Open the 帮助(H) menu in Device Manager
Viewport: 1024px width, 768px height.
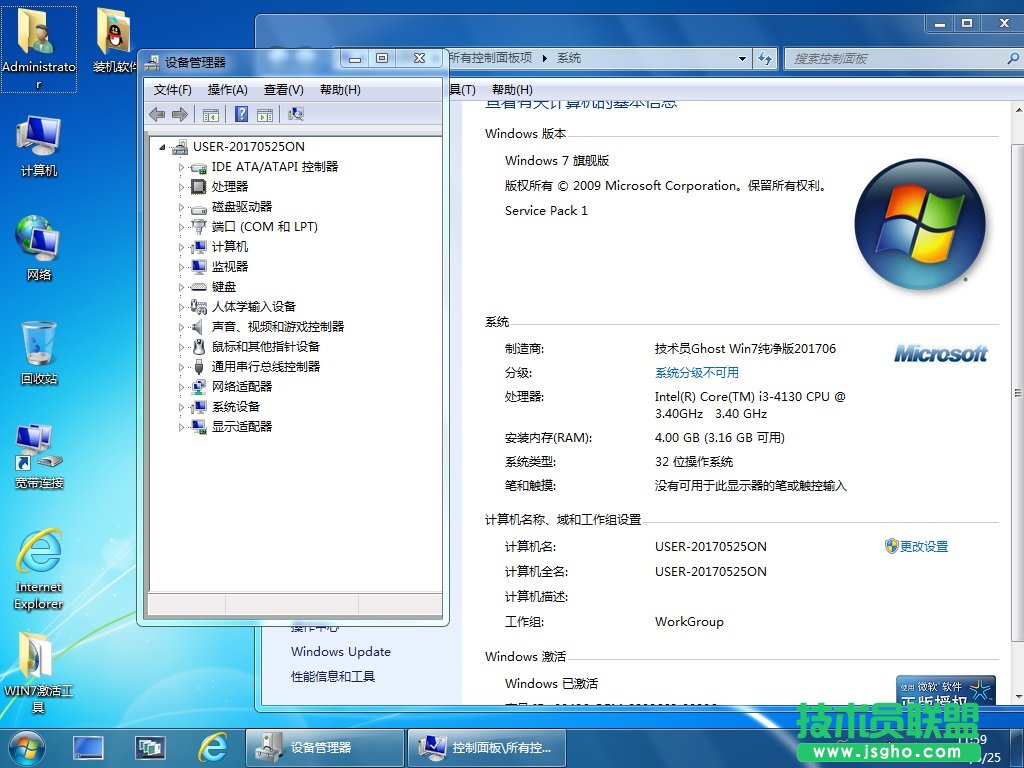coord(340,90)
